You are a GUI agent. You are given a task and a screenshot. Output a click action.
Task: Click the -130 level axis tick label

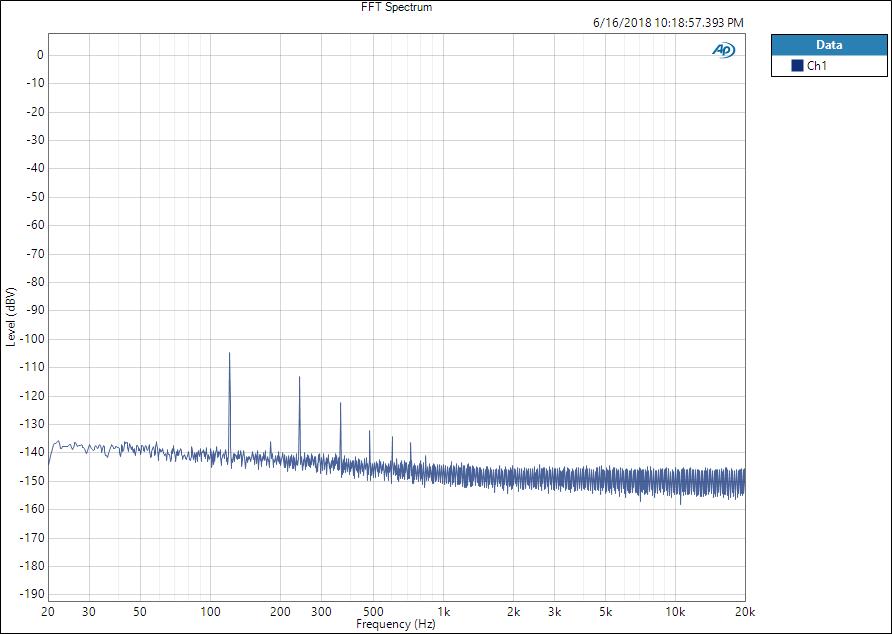(x=31, y=424)
